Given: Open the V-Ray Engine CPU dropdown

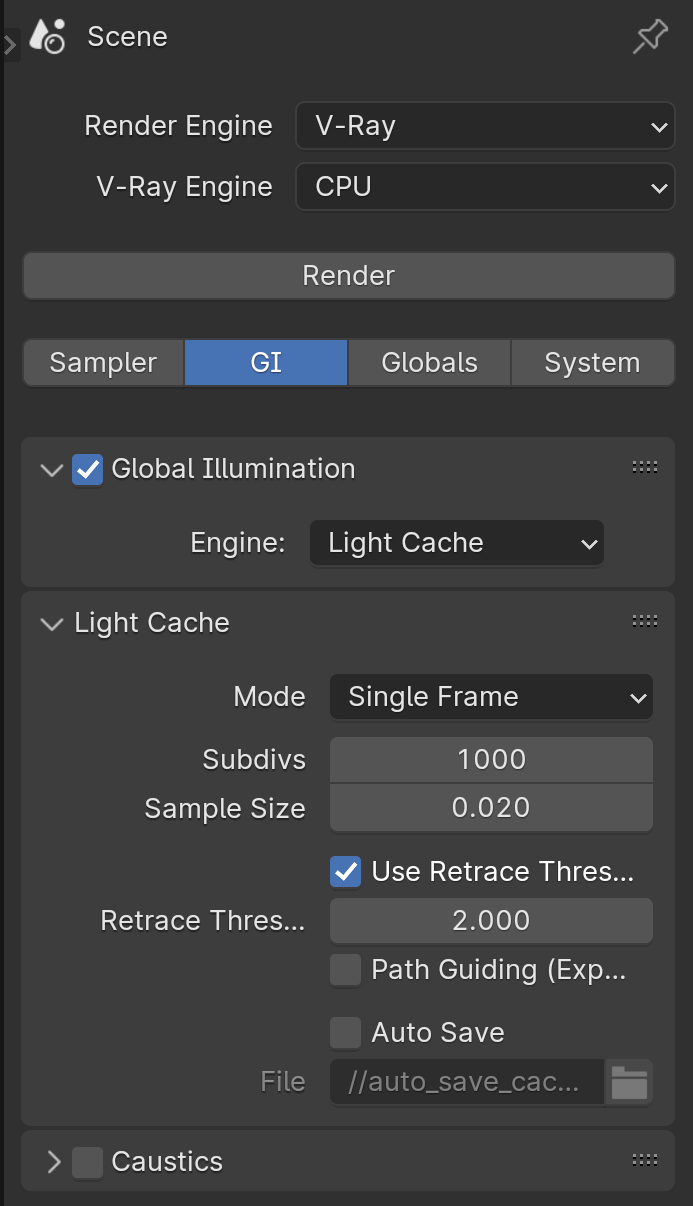Looking at the screenshot, I should coord(485,187).
